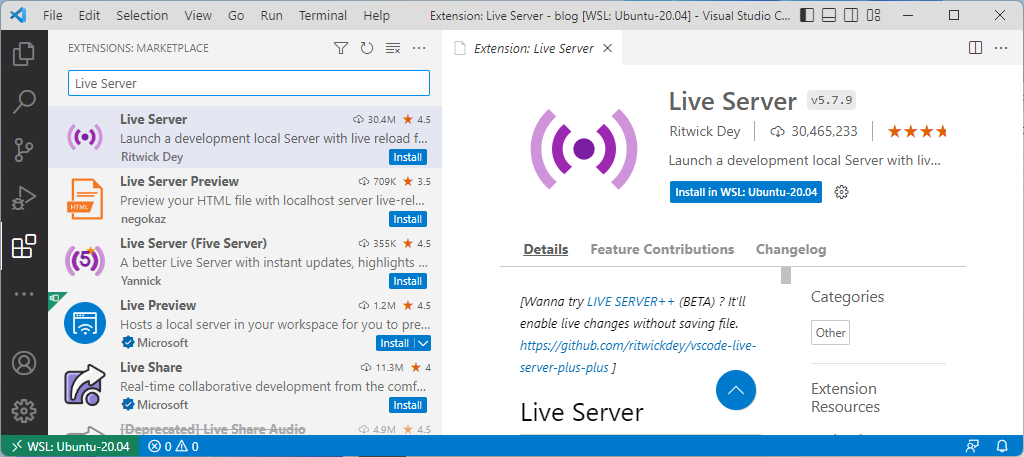The width and height of the screenshot is (1024, 457).
Task: Refresh the extensions list
Action: pos(366,48)
